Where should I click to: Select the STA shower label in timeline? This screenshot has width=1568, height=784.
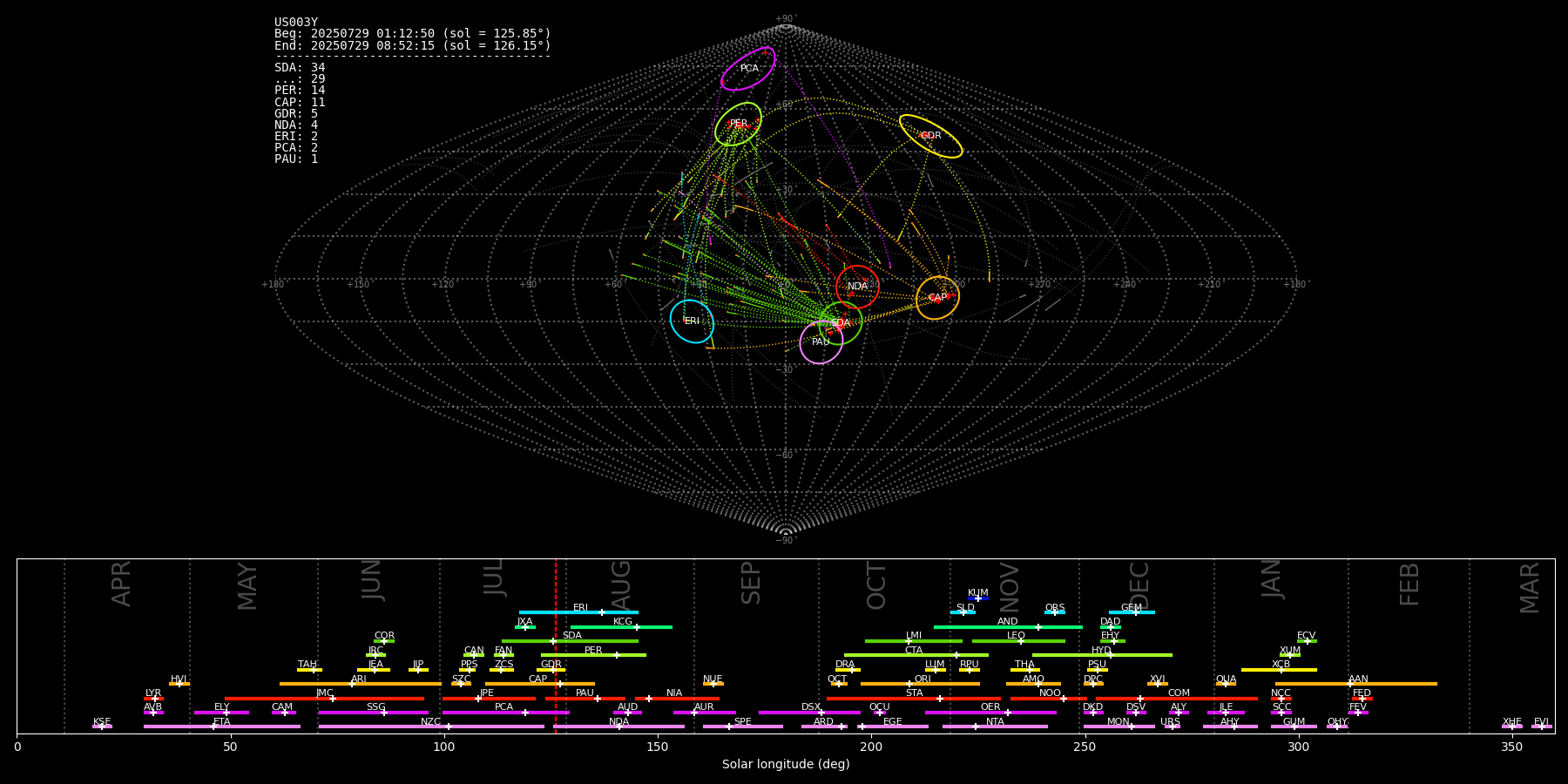(914, 693)
